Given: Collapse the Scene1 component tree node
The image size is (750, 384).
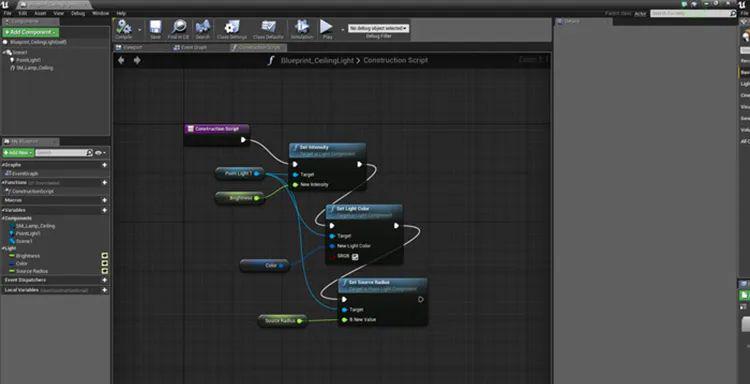Looking at the screenshot, I should point(5,52).
